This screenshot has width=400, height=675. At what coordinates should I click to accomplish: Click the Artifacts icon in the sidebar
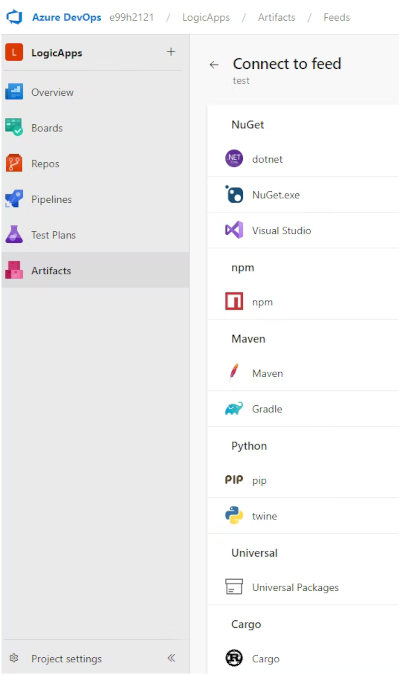coord(14,270)
